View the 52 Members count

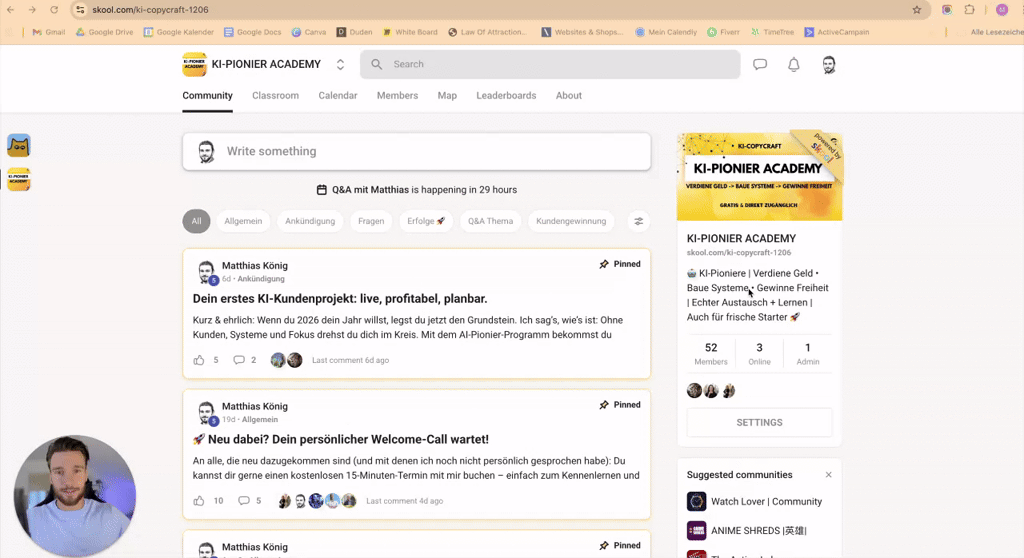711,353
